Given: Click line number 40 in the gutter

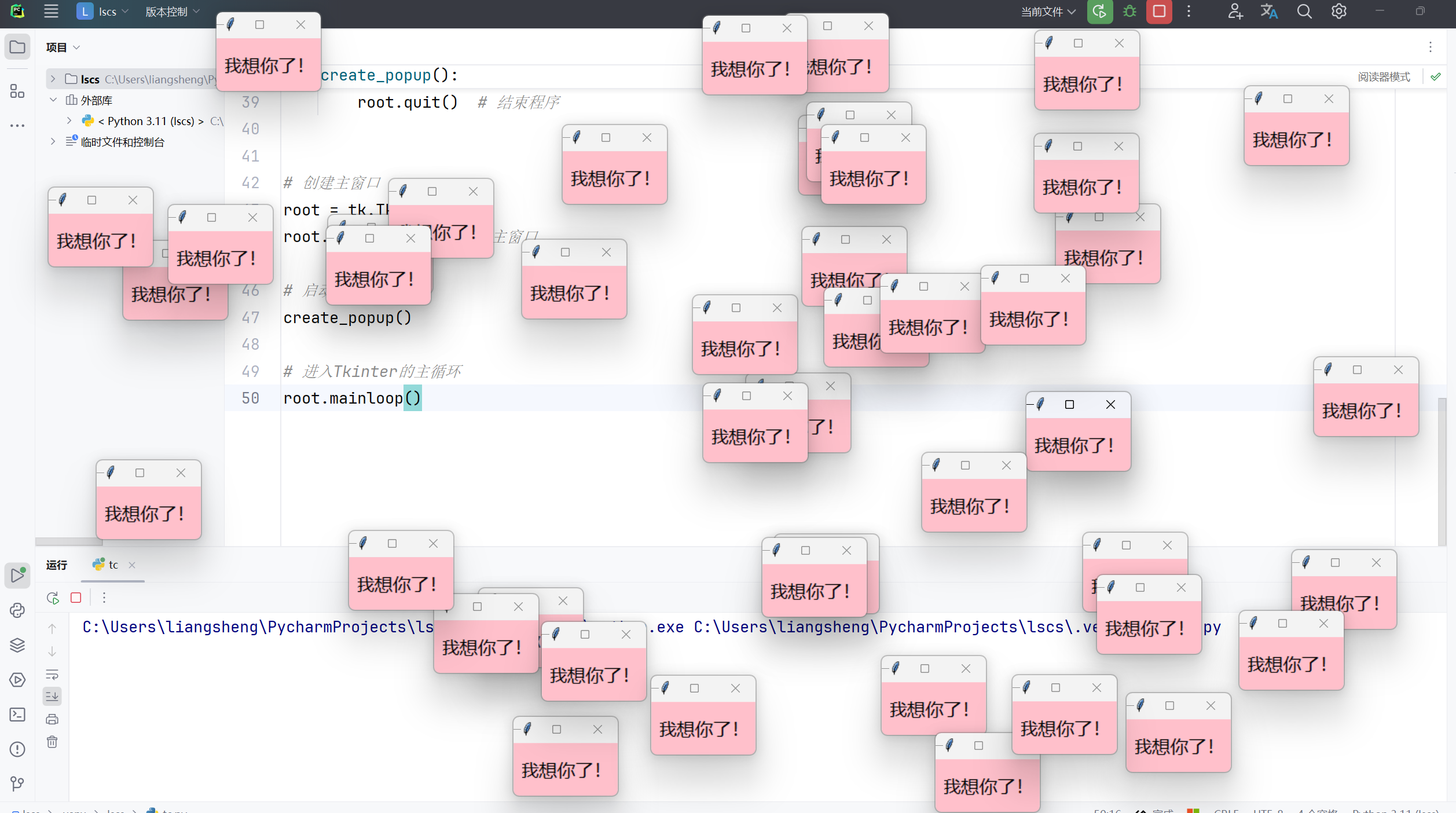Looking at the screenshot, I should pyautogui.click(x=250, y=129).
